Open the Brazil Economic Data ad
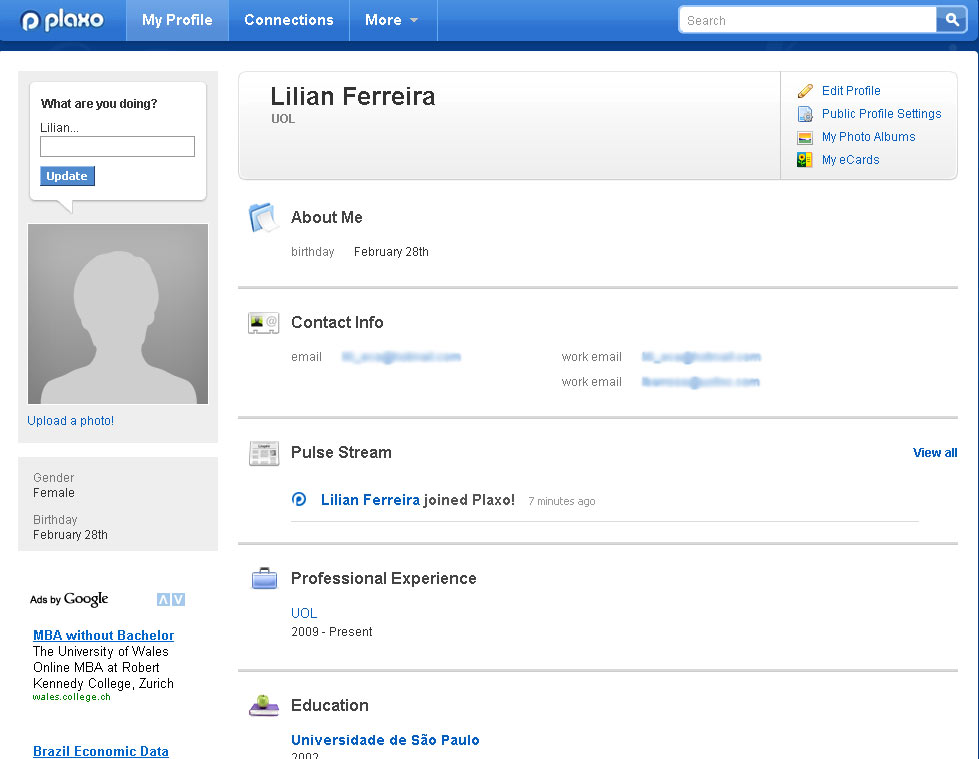 pos(101,752)
